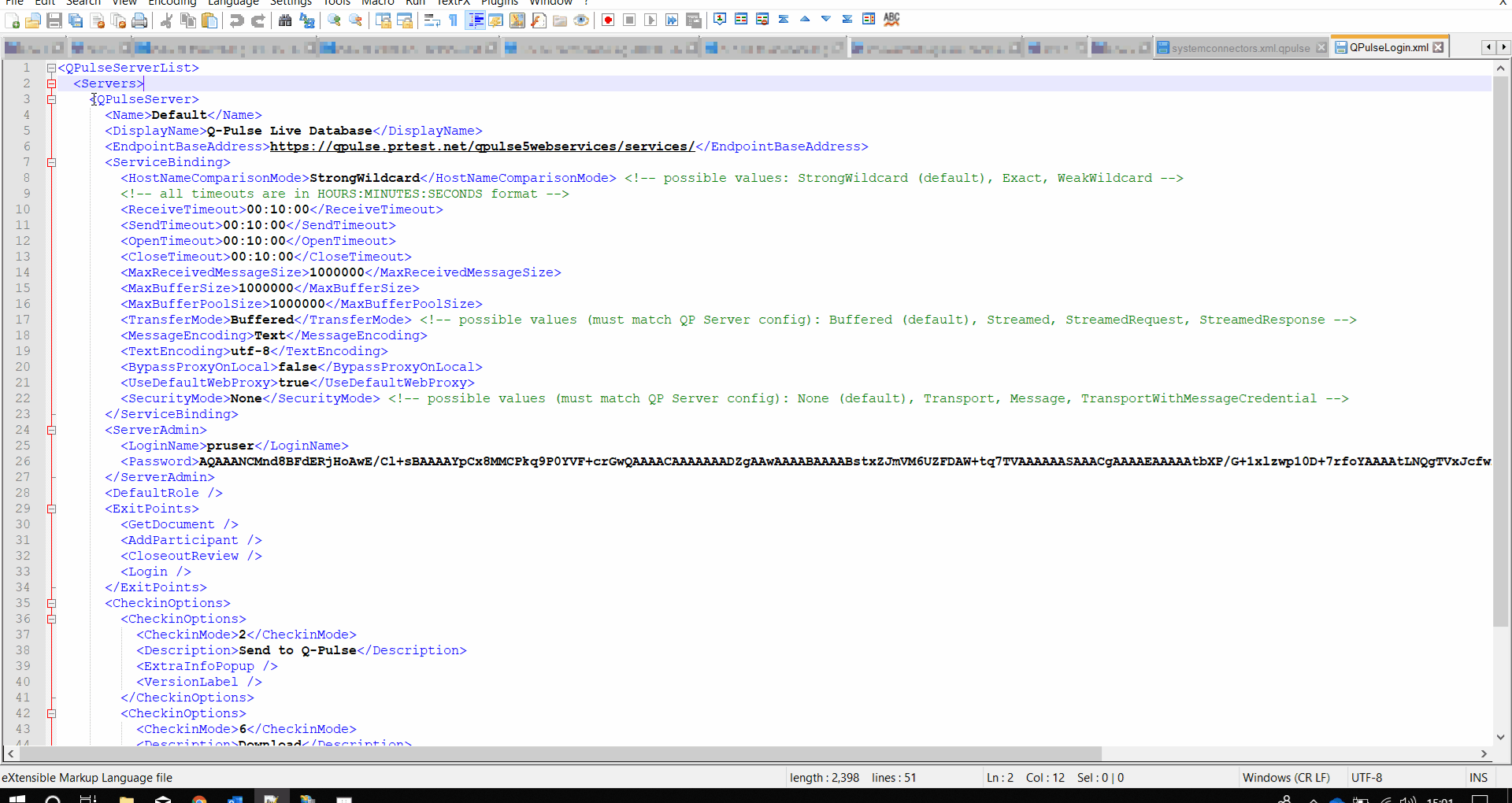Print the document with the printer icon
1512x803 pixels.
[139, 20]
